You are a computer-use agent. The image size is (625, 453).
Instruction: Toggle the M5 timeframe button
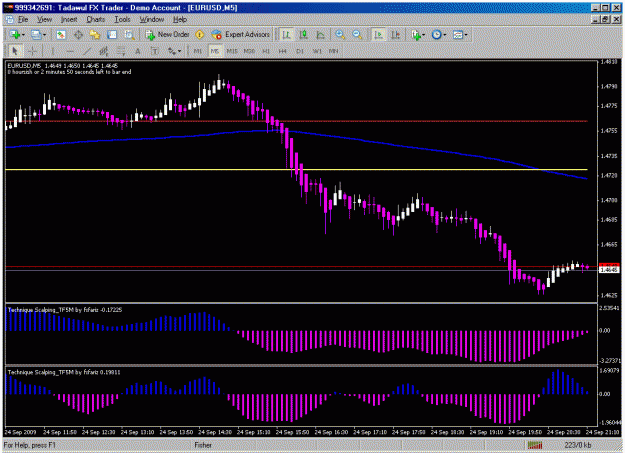pos(215,51)
